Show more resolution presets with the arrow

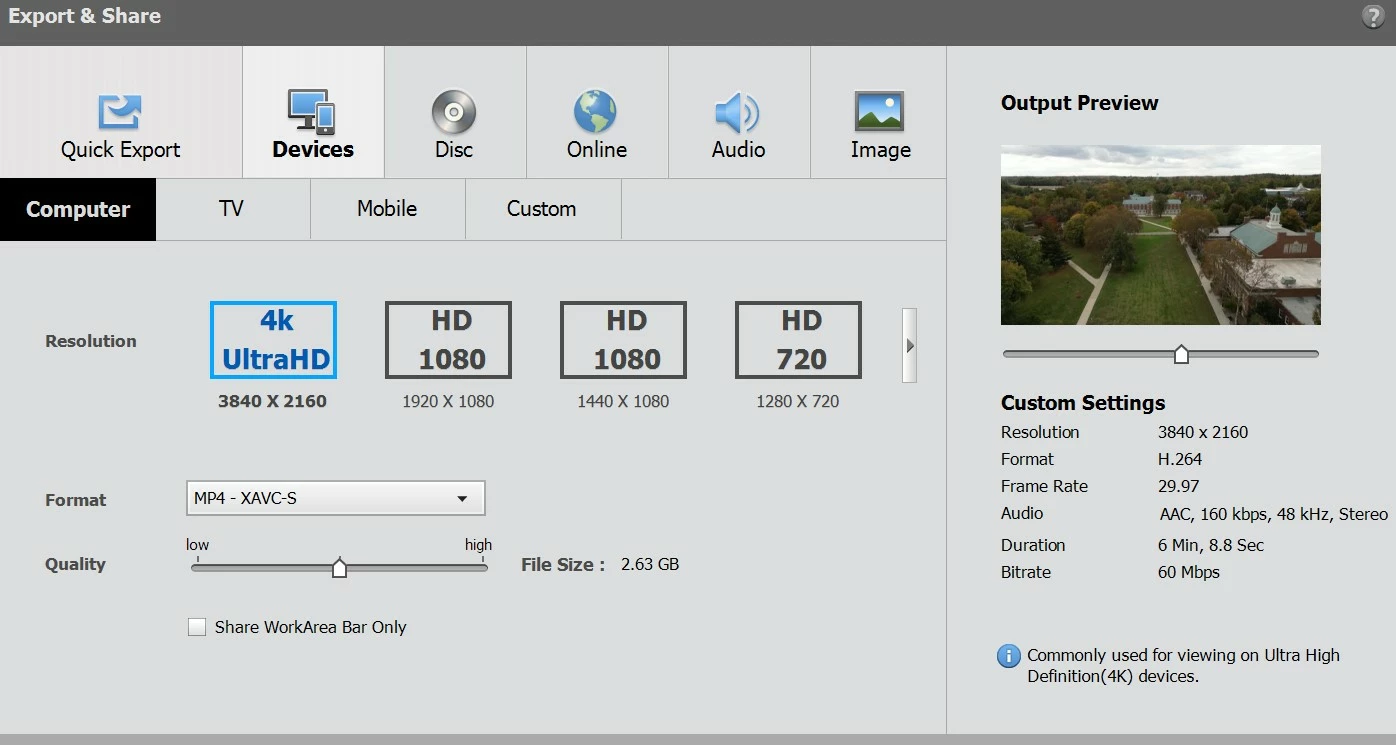click(909, 345)
